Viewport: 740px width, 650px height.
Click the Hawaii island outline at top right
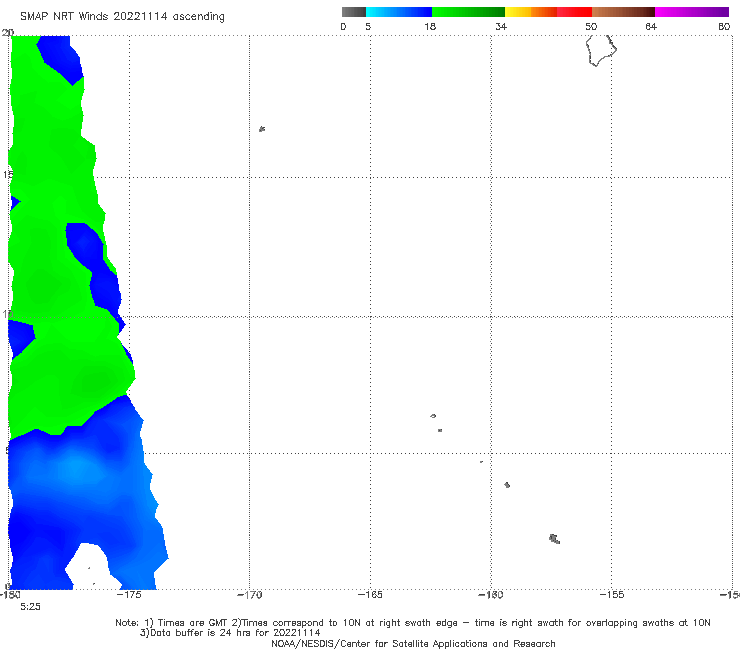pyautogui.click(x=601, y=51)
